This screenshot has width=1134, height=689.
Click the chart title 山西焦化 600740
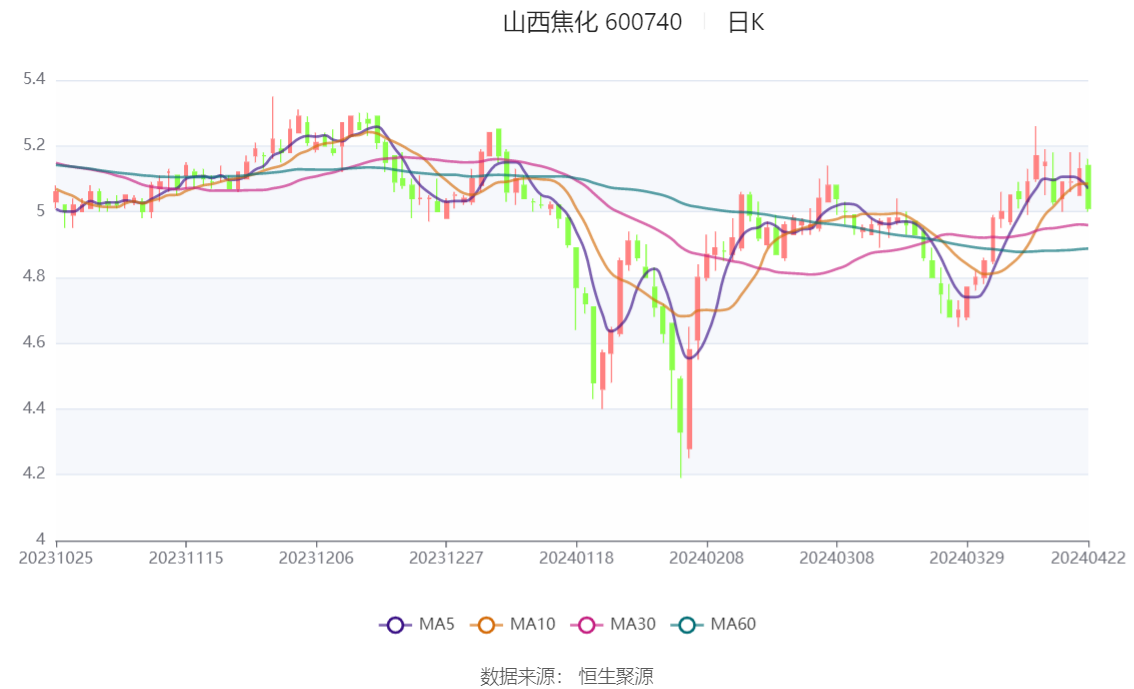click(x=592, y=22)
